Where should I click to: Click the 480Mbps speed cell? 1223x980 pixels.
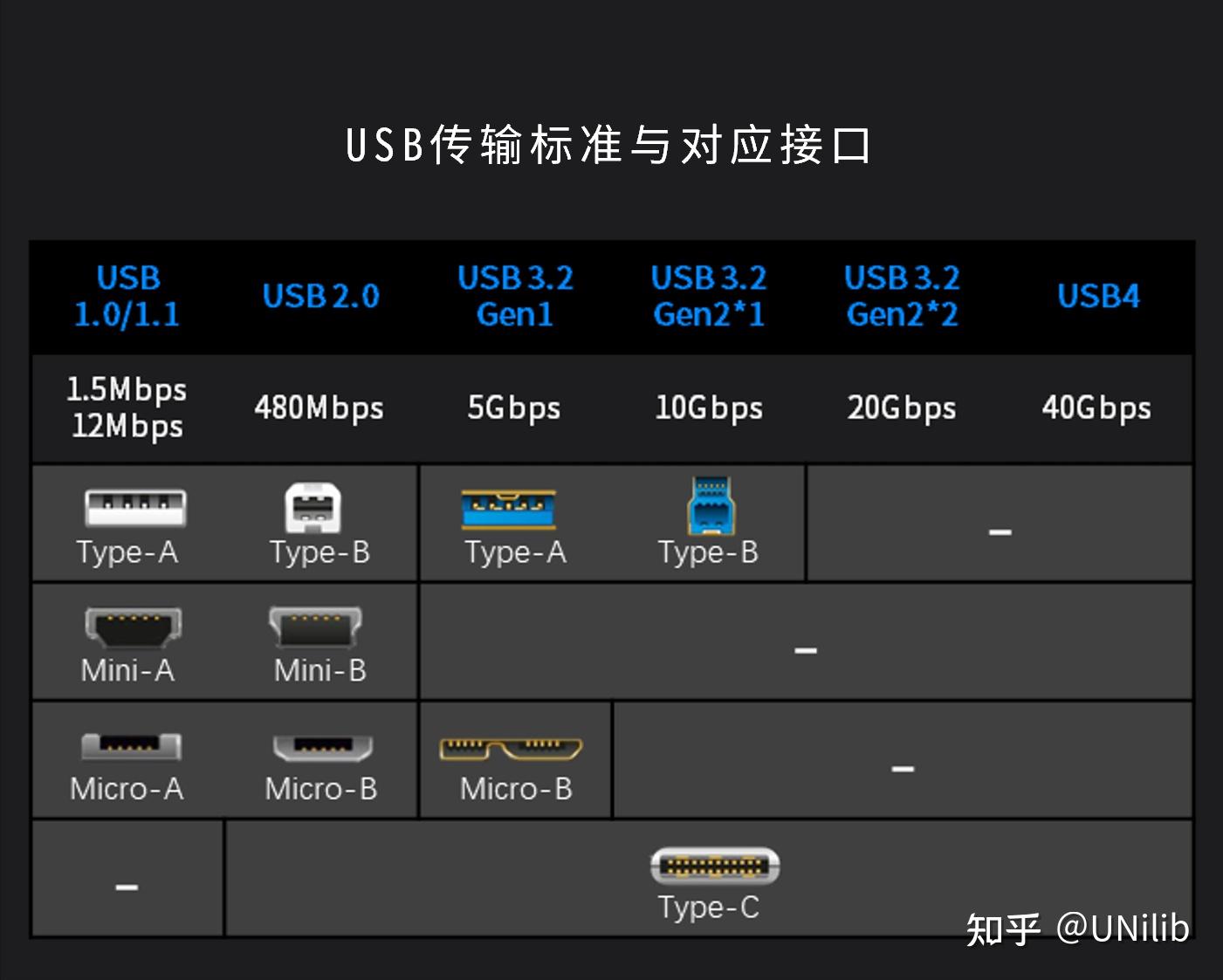[318, 408]
